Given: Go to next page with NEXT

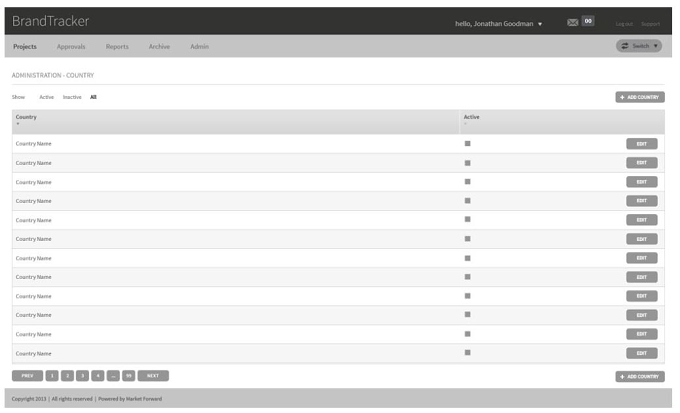Looking at the screenshot, I should (153, 376).
